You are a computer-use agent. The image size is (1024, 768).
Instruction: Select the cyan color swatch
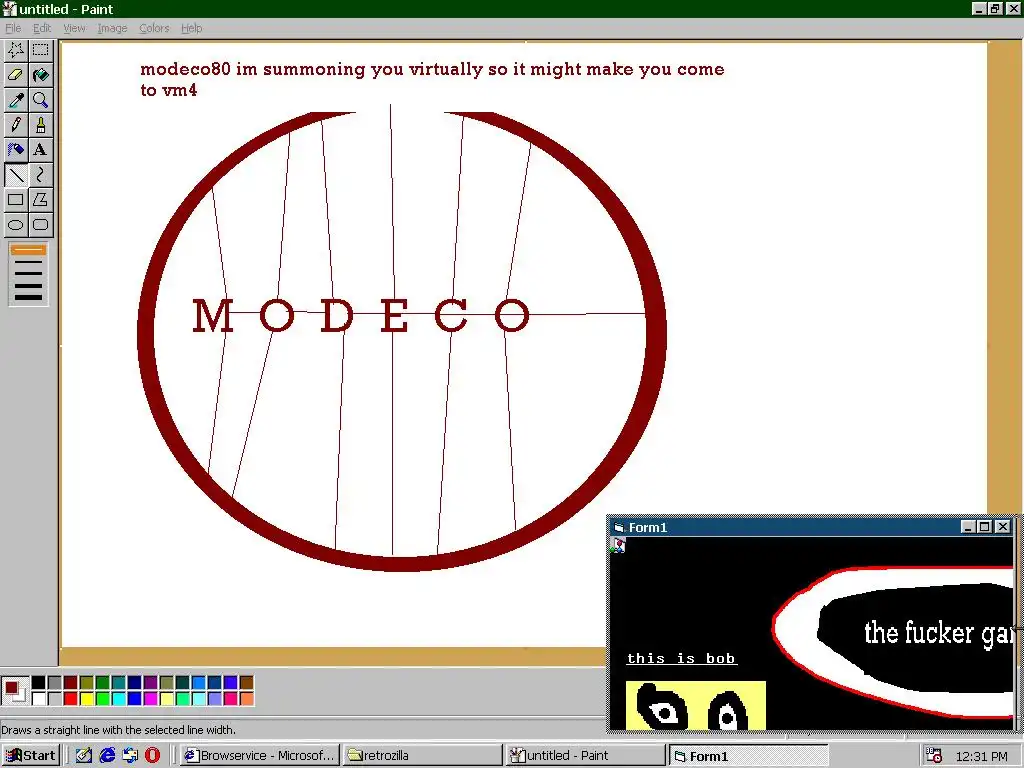[118, 699]
